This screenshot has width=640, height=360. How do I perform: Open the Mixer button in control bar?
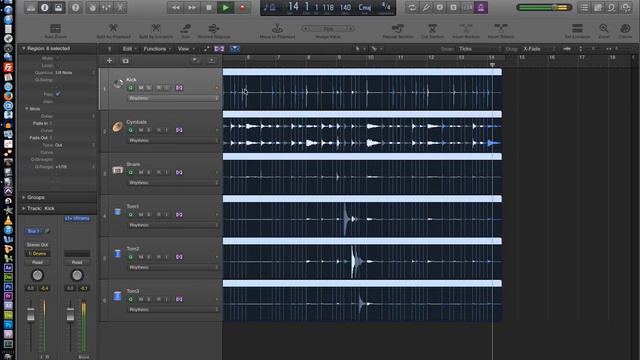106,7
